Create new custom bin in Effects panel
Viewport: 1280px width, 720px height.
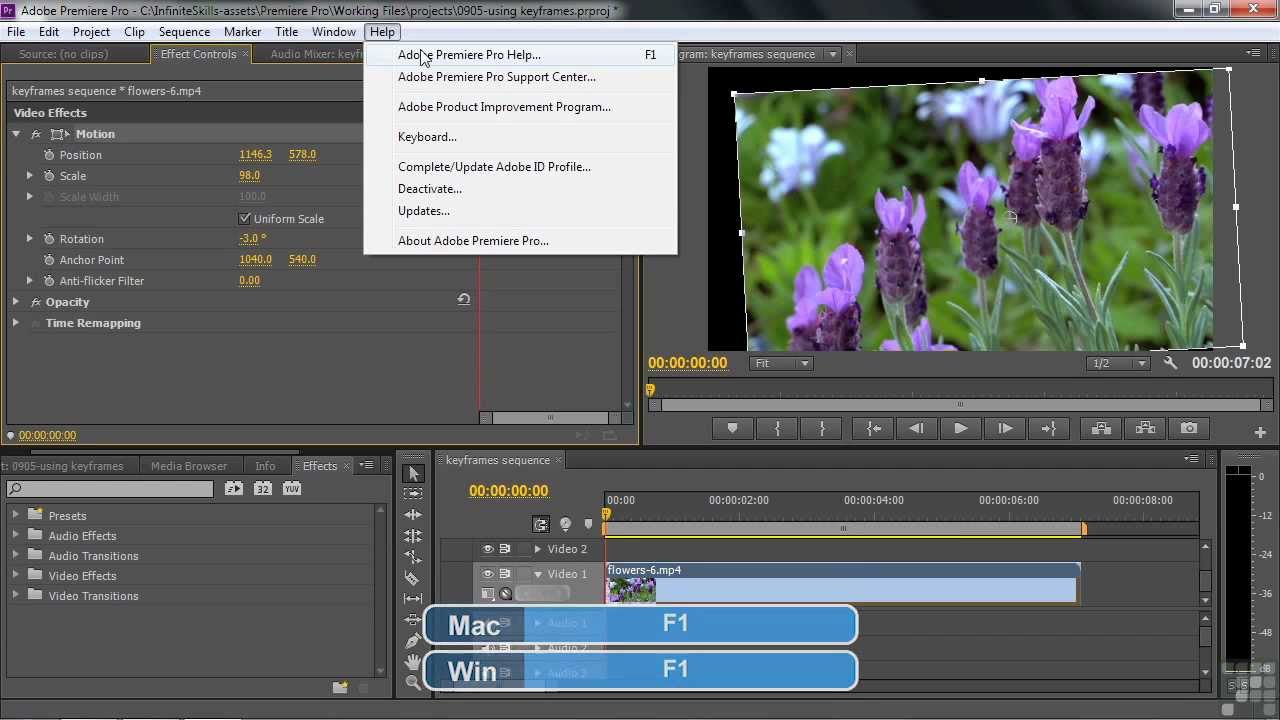(340, 687)
